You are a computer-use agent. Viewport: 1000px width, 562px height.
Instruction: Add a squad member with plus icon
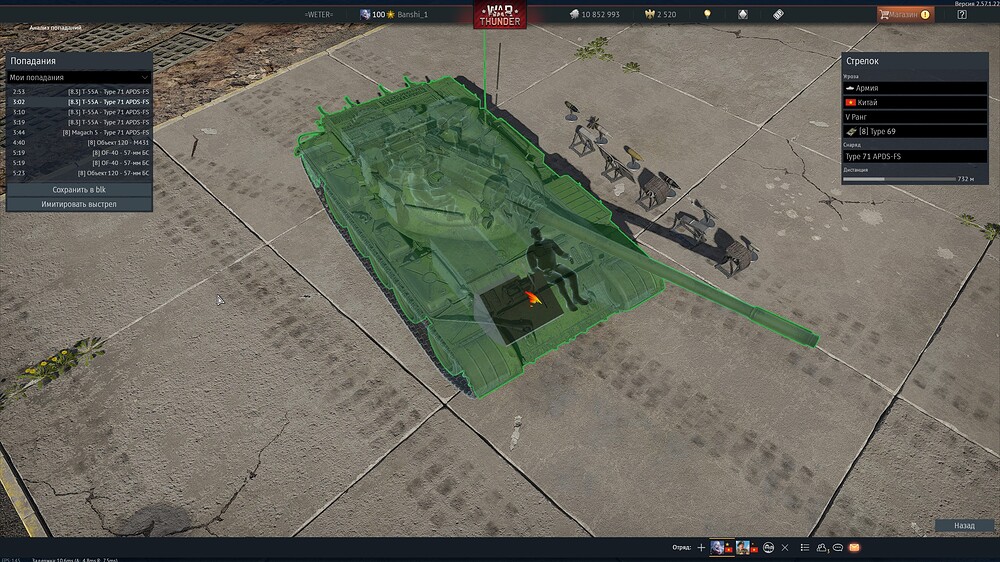pyautogui.click(x=701, y=547)
